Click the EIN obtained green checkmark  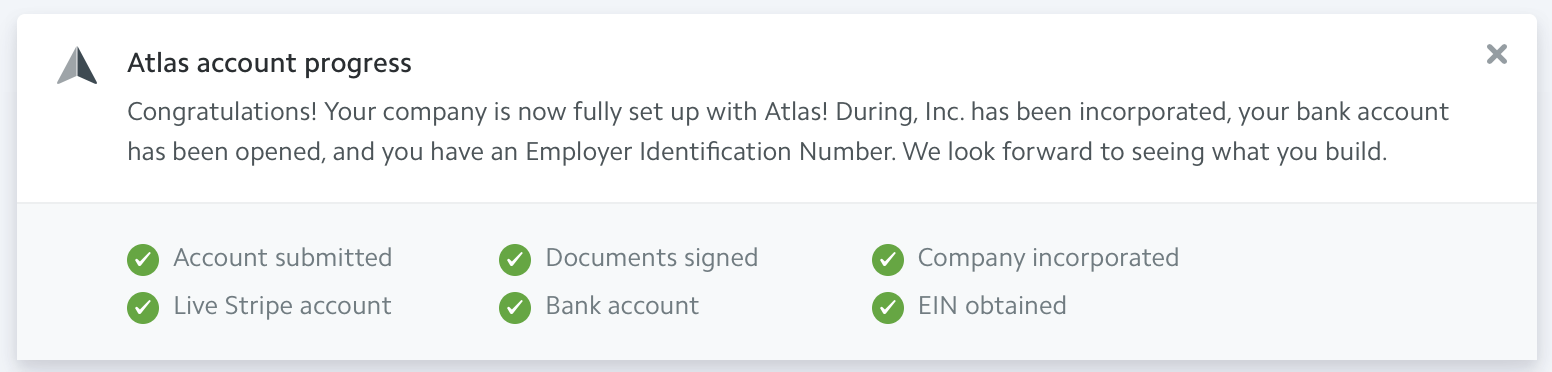[x=888, y=308]
